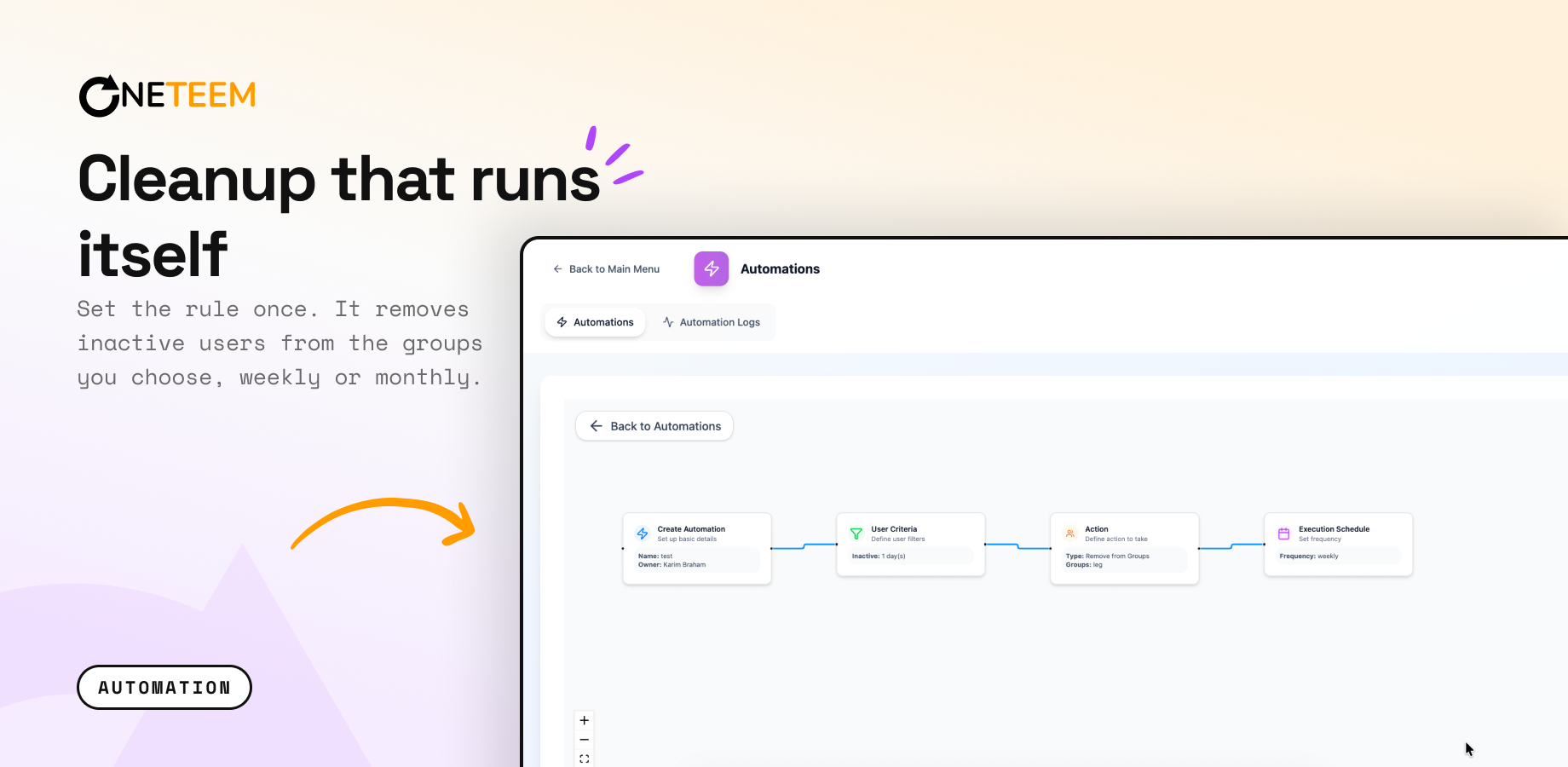Click the blue lightning icon in Create Automation
Screen dimensions: 1568x767
[x=643, y=533]
